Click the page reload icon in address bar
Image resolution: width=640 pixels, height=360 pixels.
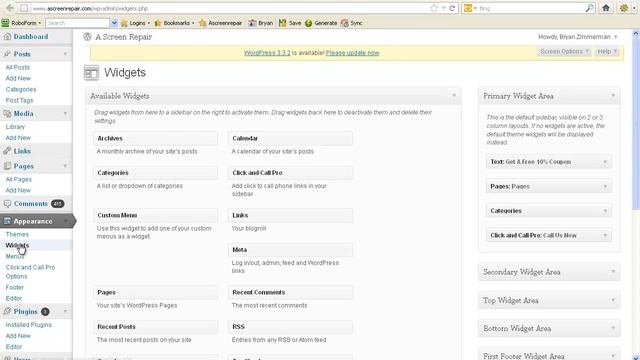pos(452,8)
